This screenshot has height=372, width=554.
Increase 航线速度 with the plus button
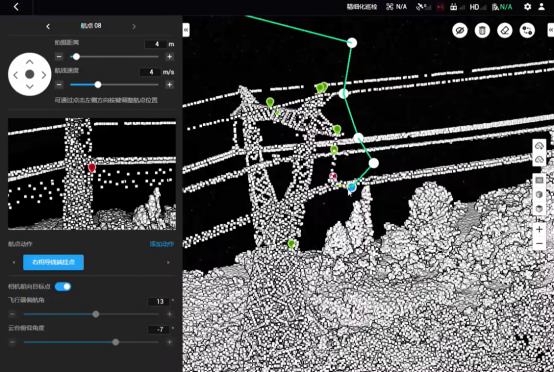pyautogui.click(x=170, y=84)
